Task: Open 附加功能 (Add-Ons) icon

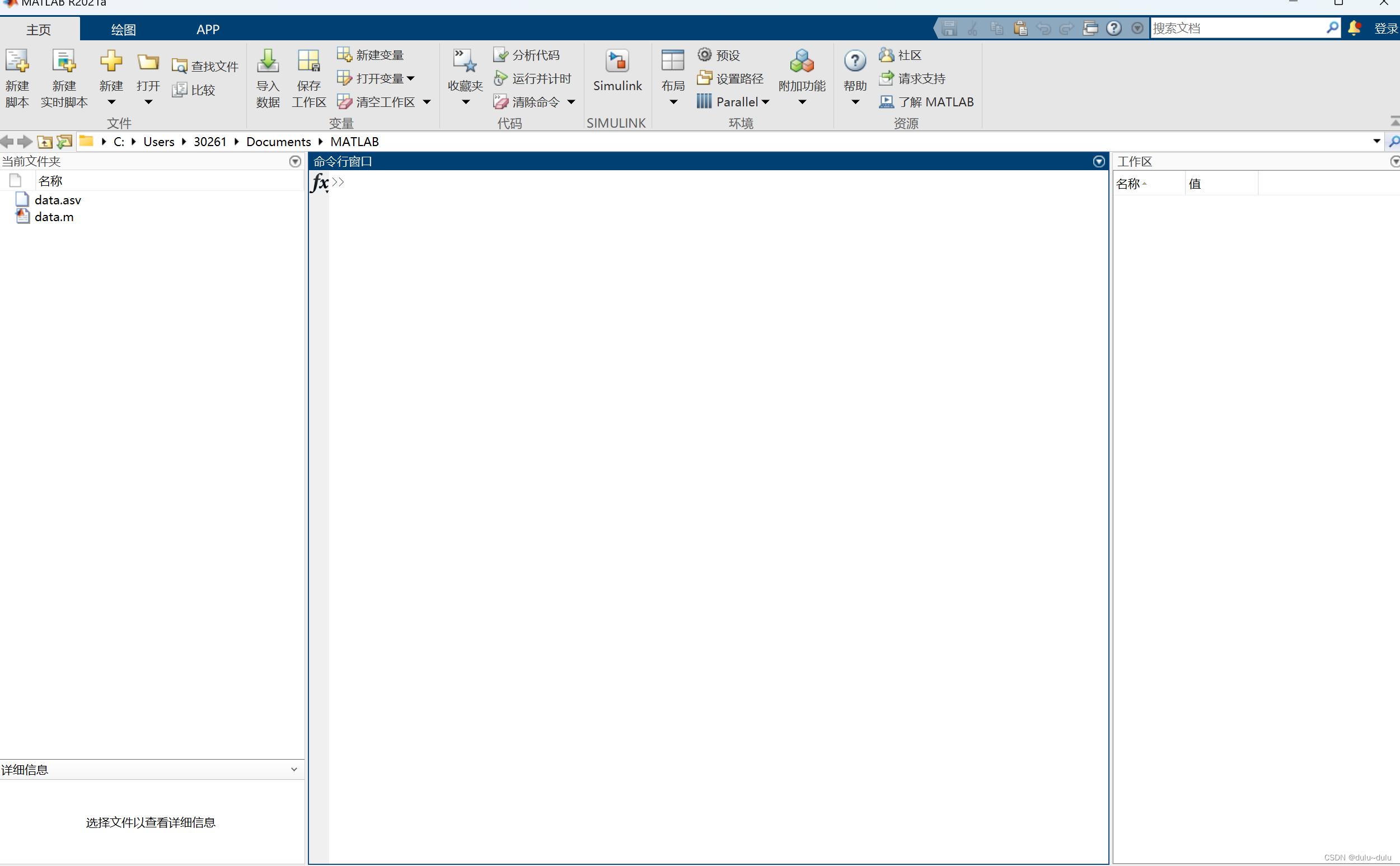Action: [802, 61]
